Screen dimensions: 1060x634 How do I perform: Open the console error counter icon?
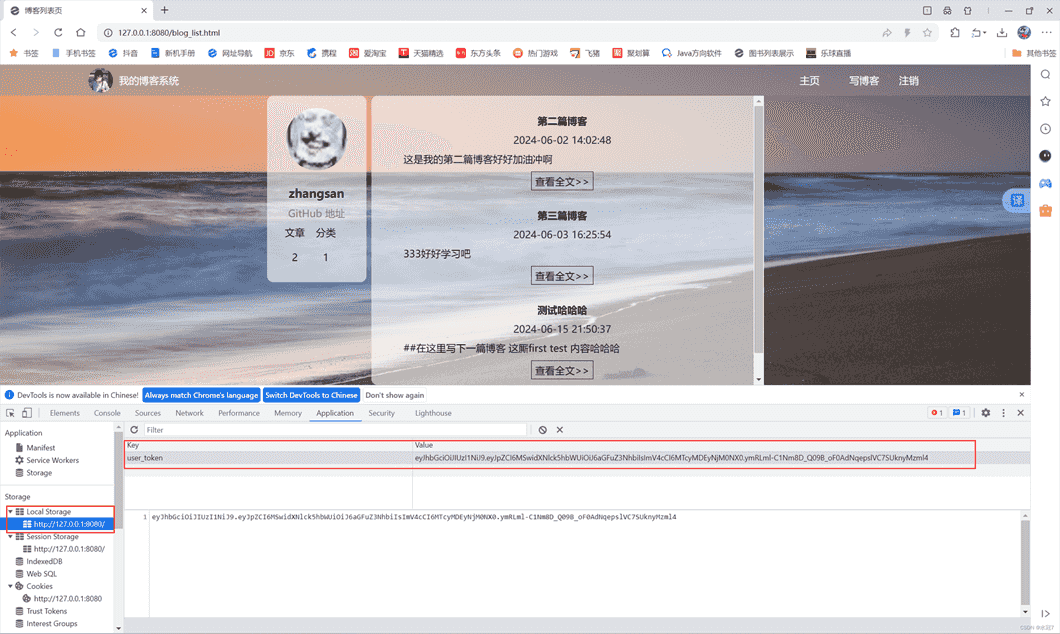(937, 412)
